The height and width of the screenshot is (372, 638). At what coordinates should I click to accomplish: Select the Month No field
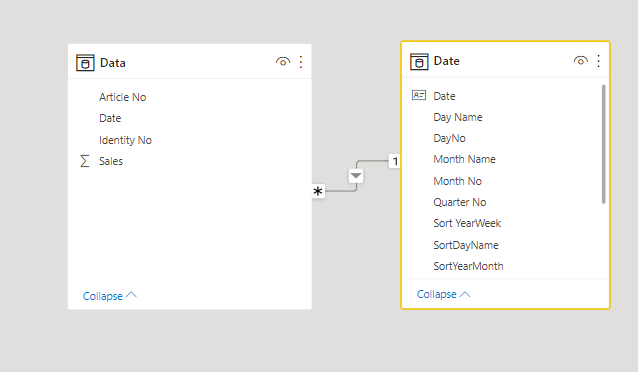tap(457, 181)
